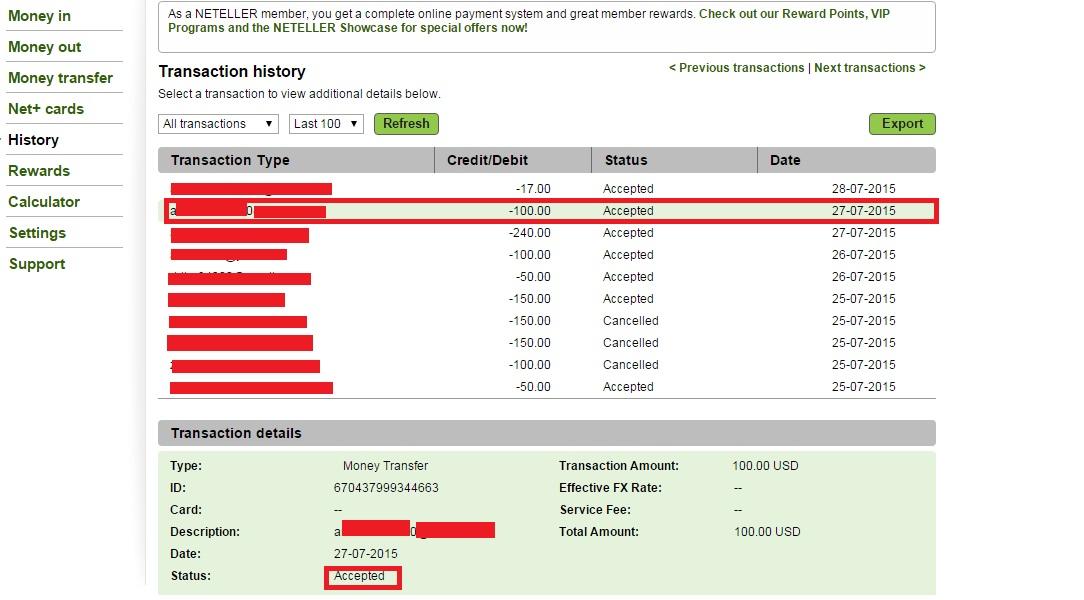The image size is (1084, 600).
Task: Click the Date column header
Action: (785, 160)
